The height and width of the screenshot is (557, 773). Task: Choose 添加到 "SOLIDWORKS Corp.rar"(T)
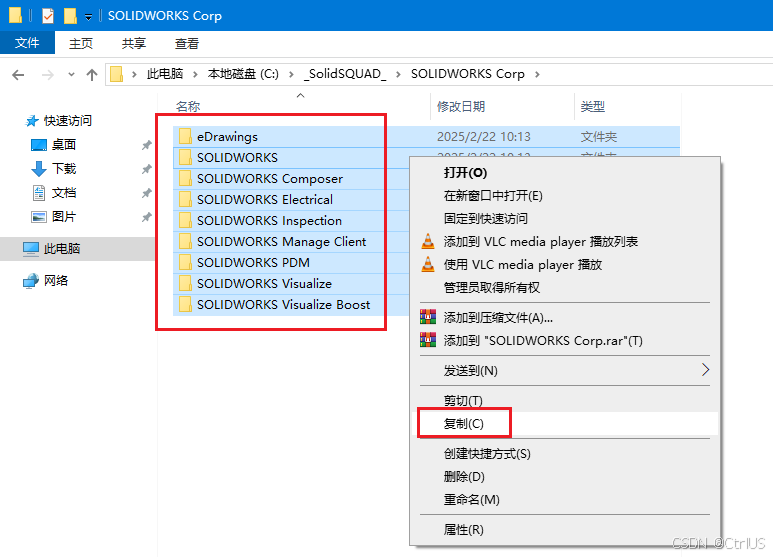[x=564, y=341]
